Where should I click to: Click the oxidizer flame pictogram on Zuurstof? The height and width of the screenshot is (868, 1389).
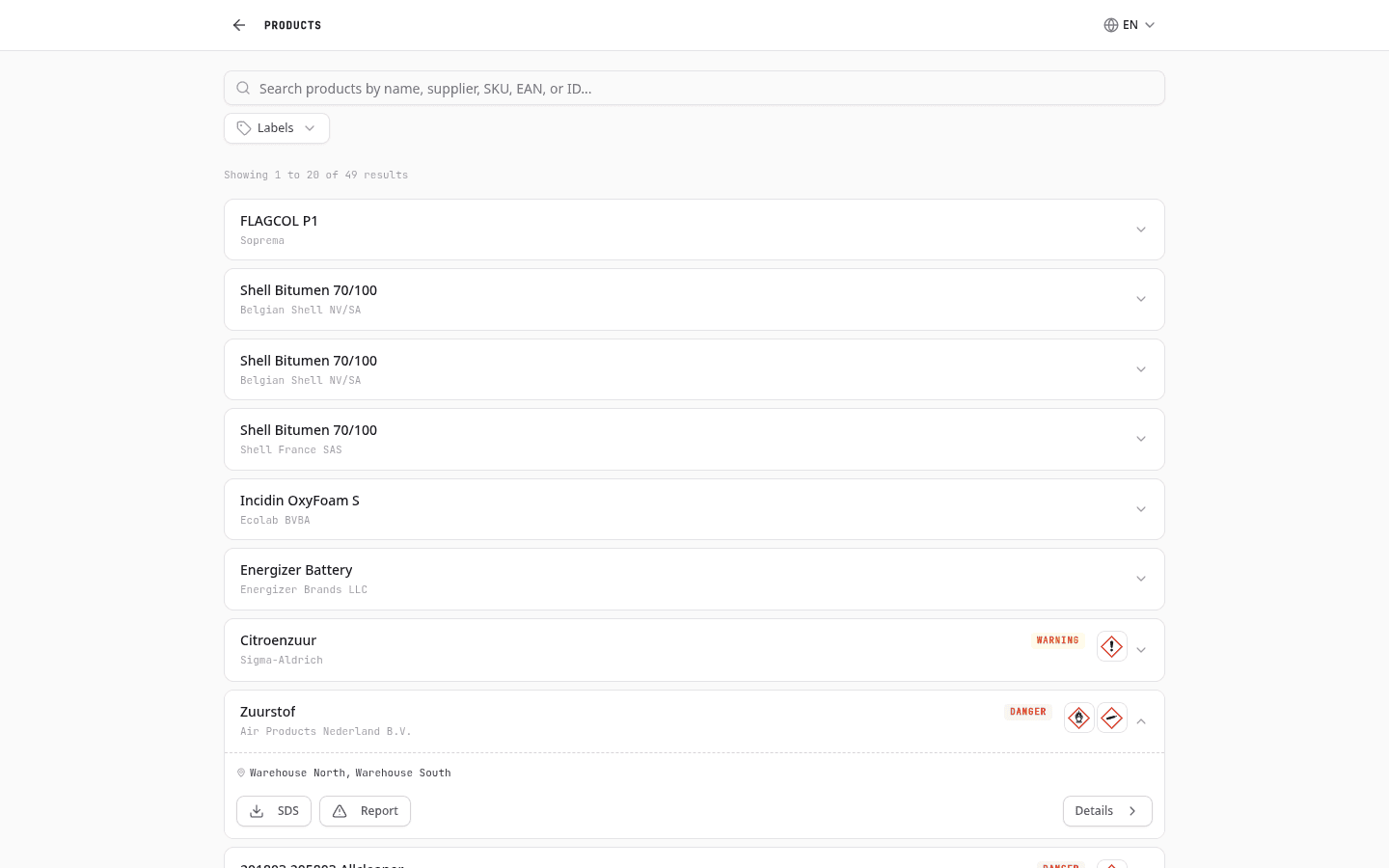[1079, 718]
